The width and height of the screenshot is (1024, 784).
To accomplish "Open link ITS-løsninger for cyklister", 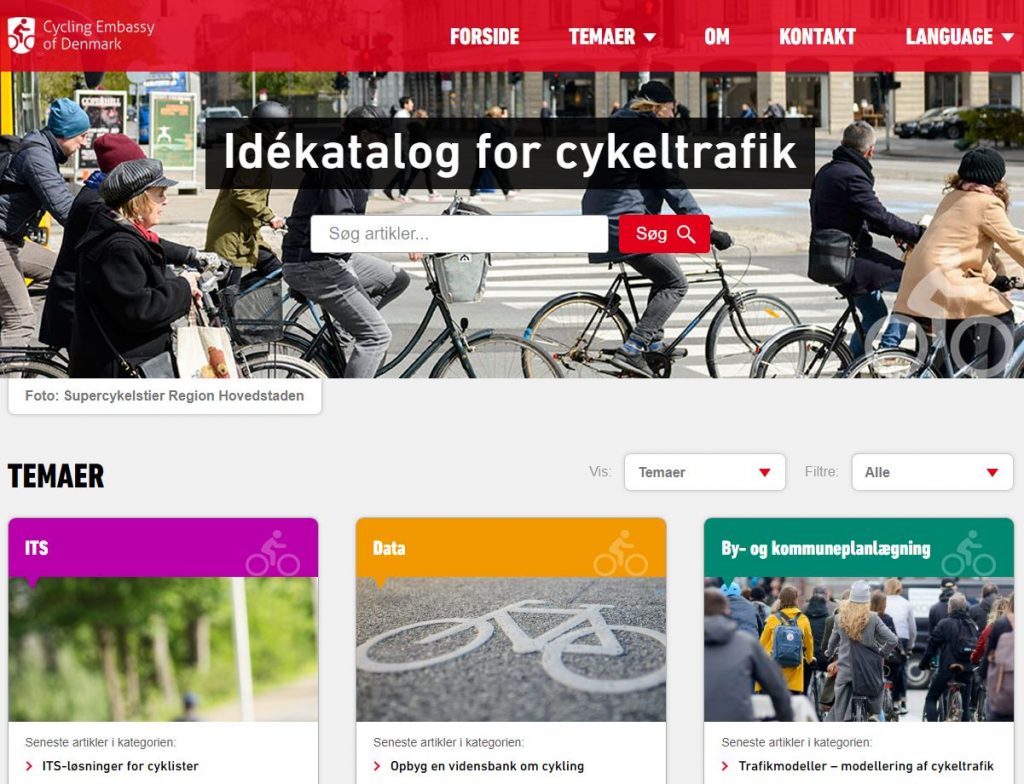I will pyautogui.click(x=120, y=766).
